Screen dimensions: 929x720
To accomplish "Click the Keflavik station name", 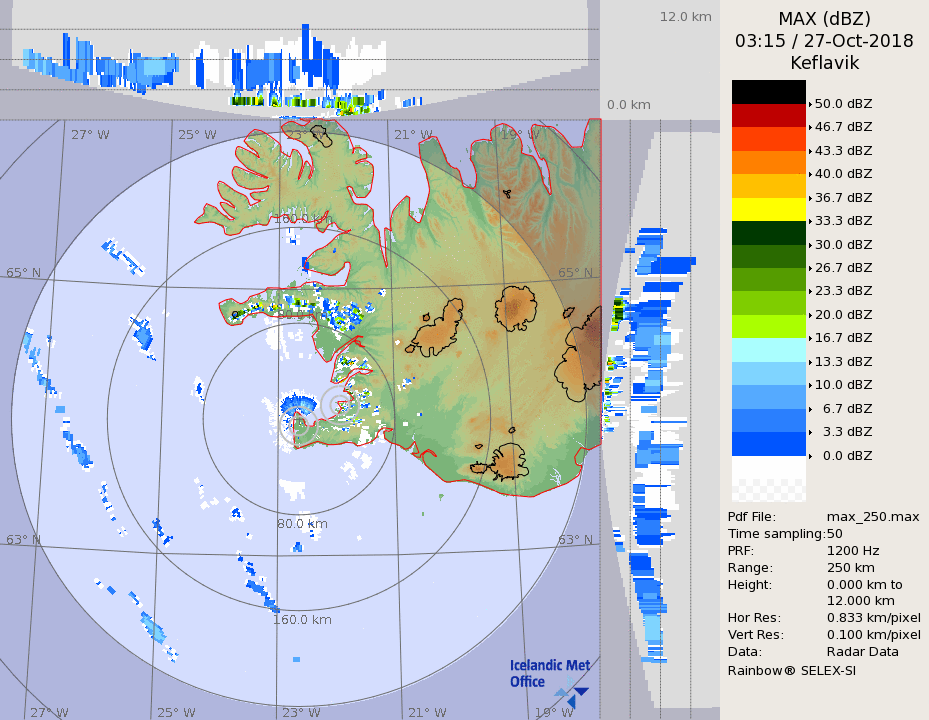I will (824, 63).
